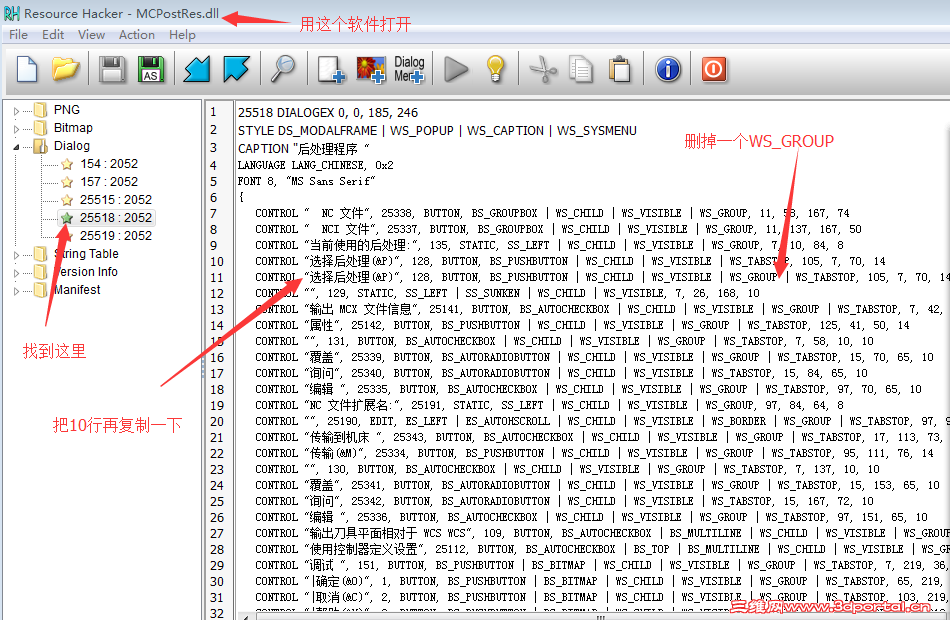
Task: Expand the Version Info tree node
Action: click(x=16, y=273)
